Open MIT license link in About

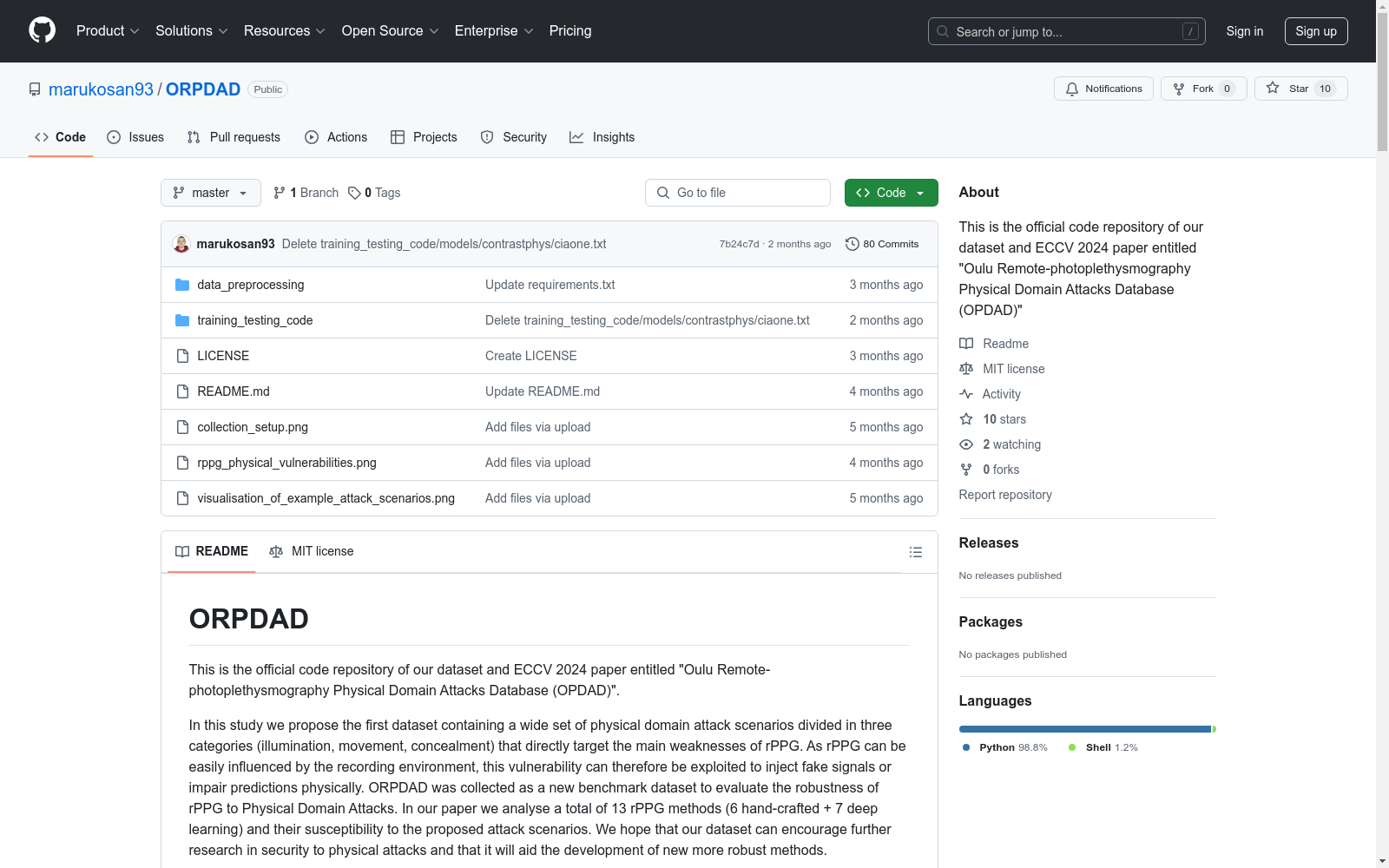tap(1002, 369)
